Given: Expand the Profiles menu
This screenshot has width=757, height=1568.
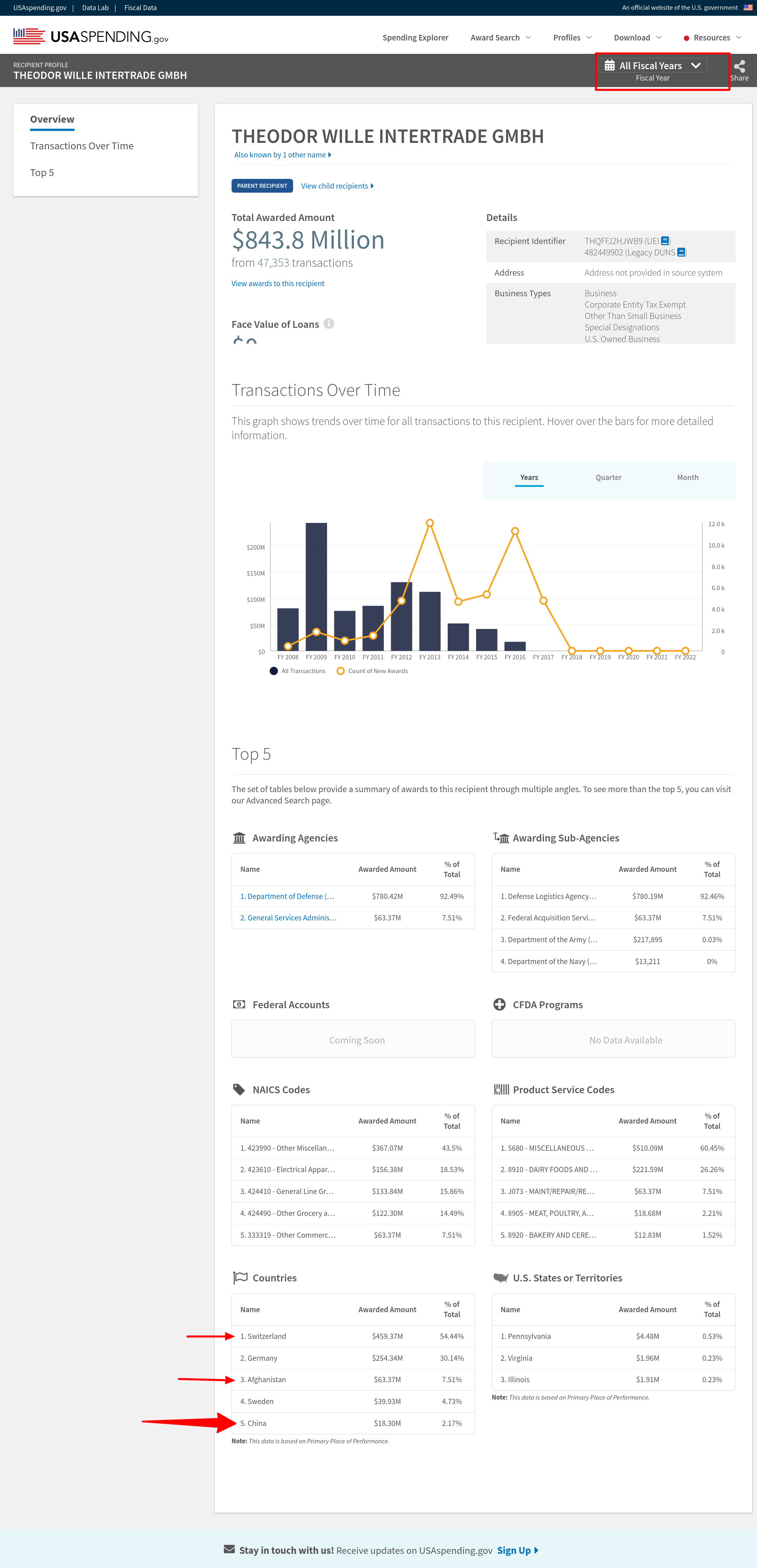Looking at the screenshot, I should tap(572, 38).
